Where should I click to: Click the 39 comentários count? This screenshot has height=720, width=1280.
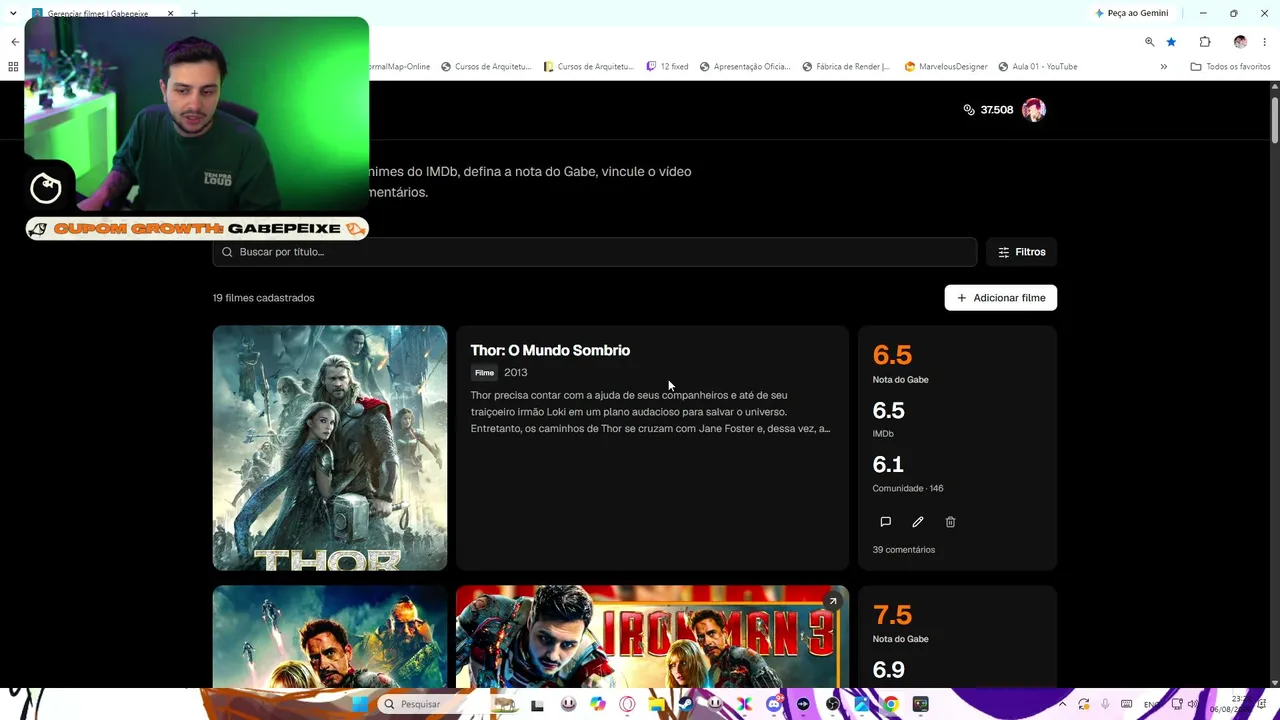[904, 550]
